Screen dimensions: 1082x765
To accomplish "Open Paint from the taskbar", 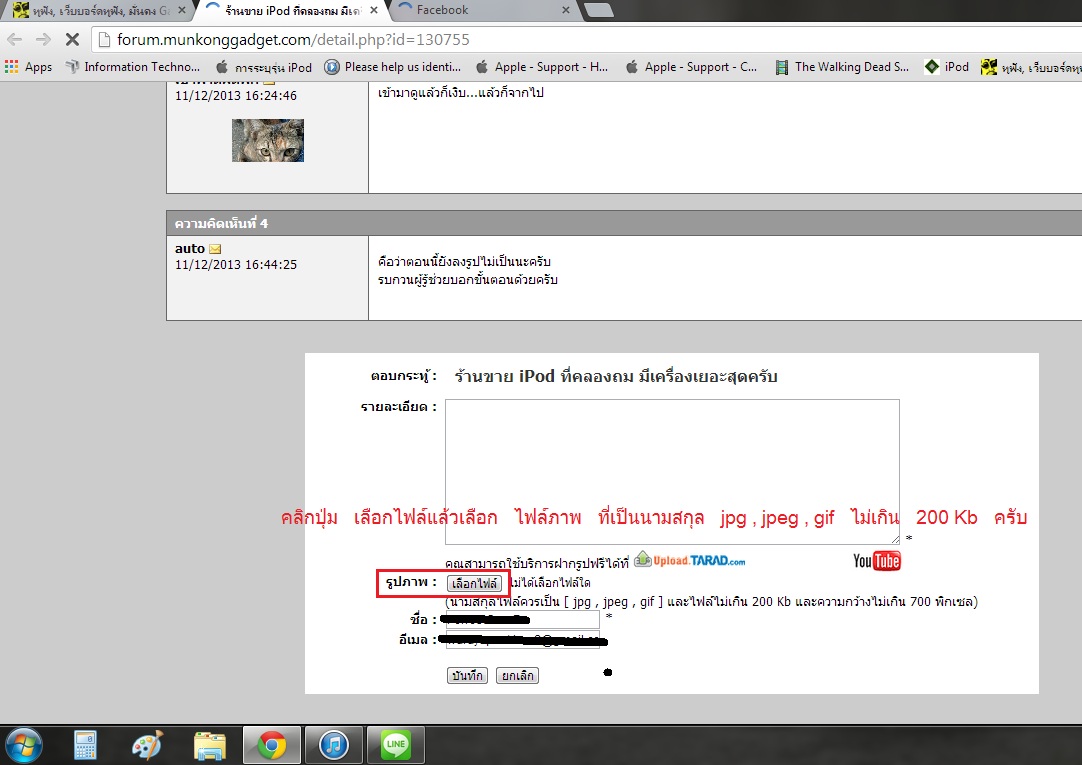I will coord(147,745).
